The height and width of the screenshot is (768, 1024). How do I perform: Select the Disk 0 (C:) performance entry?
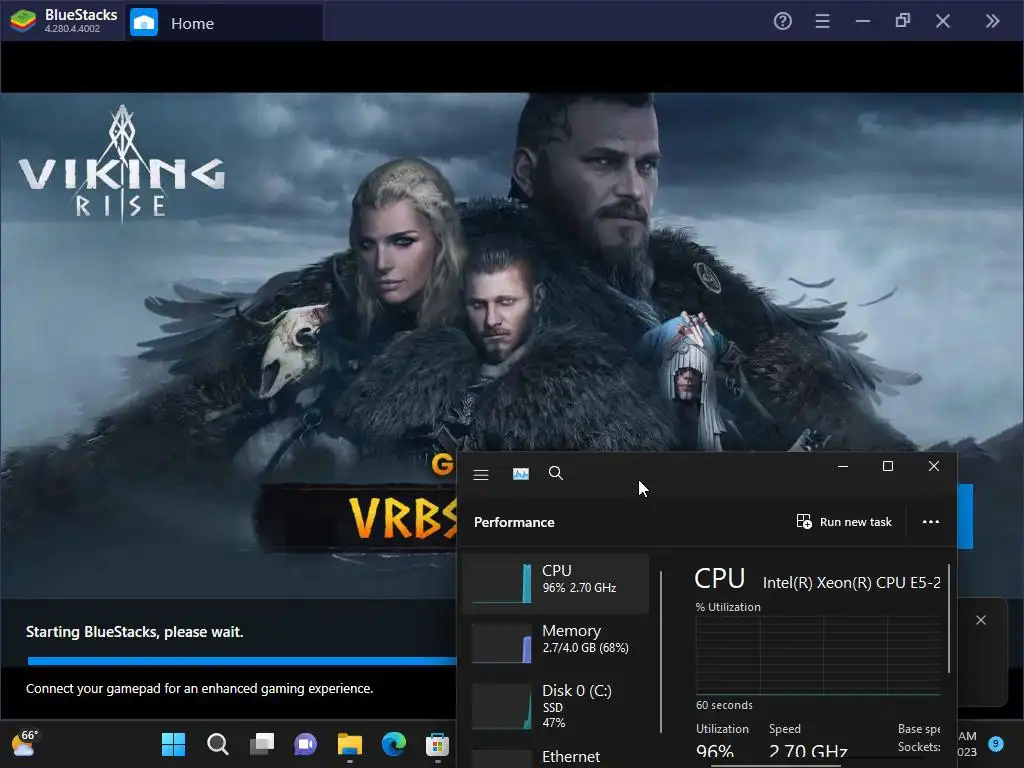coord(556,705)
